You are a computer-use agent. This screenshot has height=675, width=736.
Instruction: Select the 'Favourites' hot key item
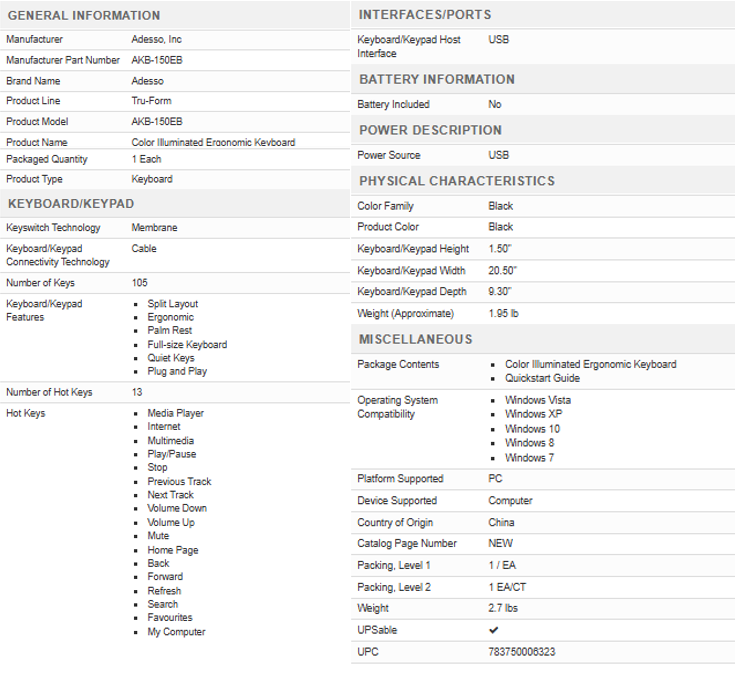pyautogui.click(x=170, y=617)
